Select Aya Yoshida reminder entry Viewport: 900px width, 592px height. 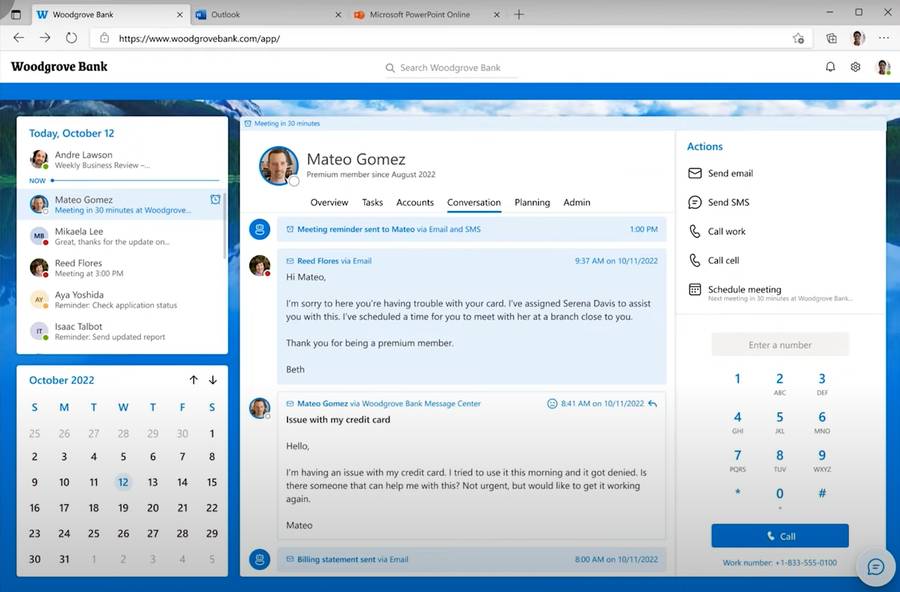click(121, 299)
